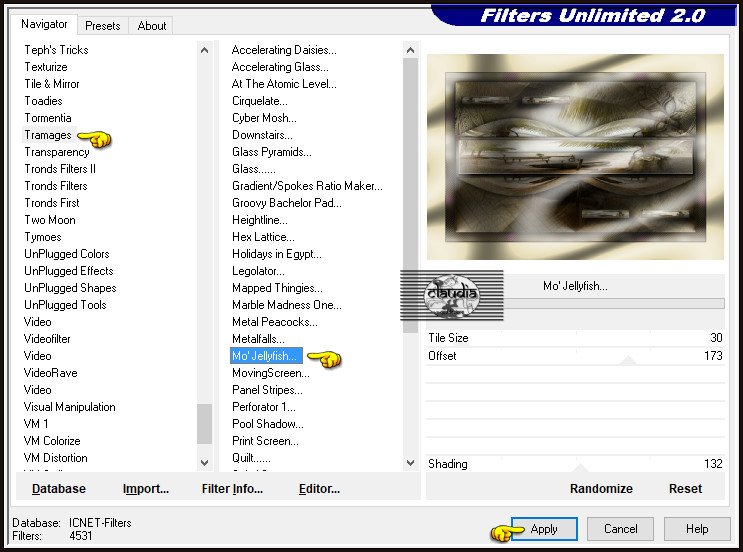Adjust the Offset slider
The width and height of the screenshot is (743, 552).
coord(575,356)
